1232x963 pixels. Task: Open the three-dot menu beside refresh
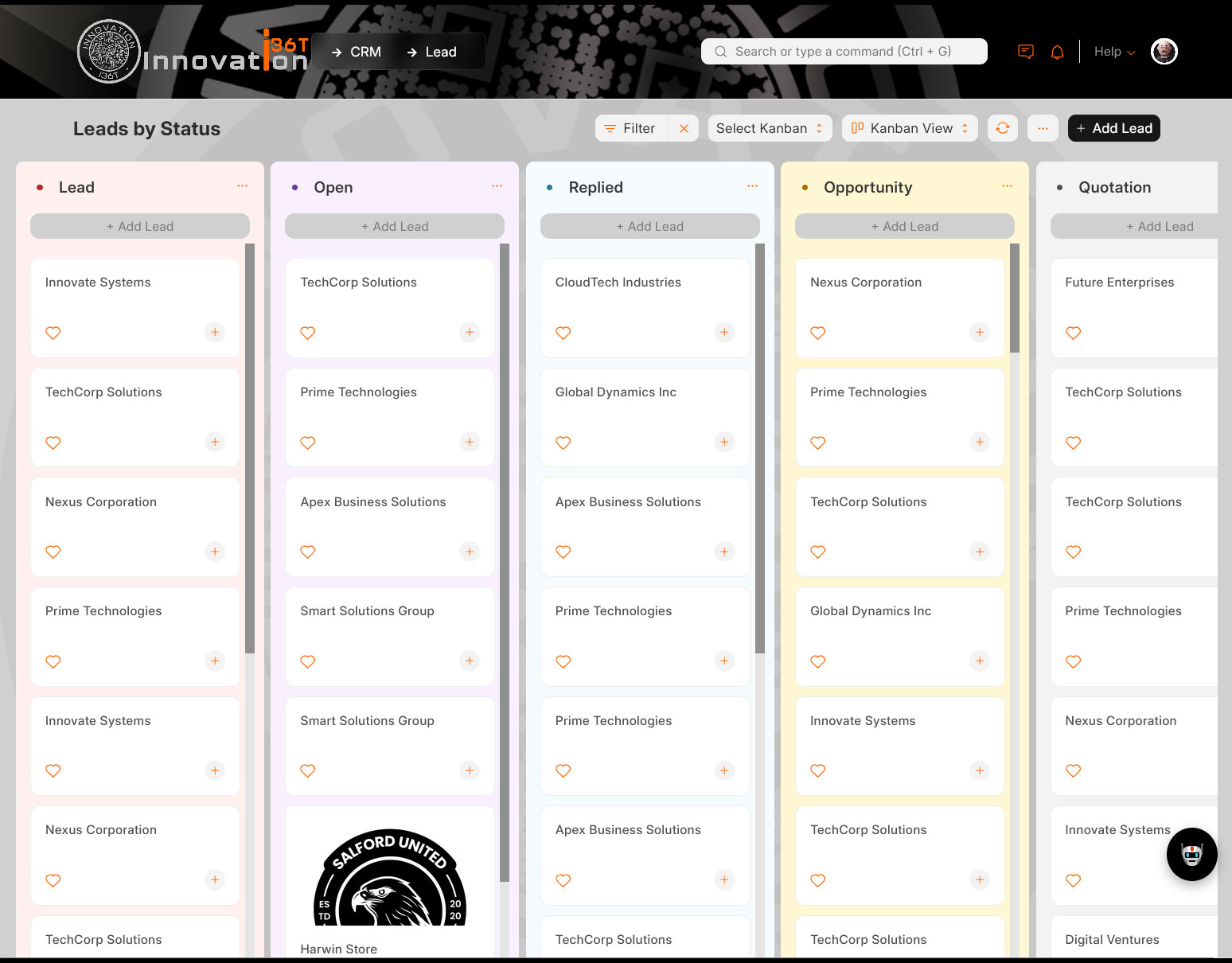pos(1043,128)
